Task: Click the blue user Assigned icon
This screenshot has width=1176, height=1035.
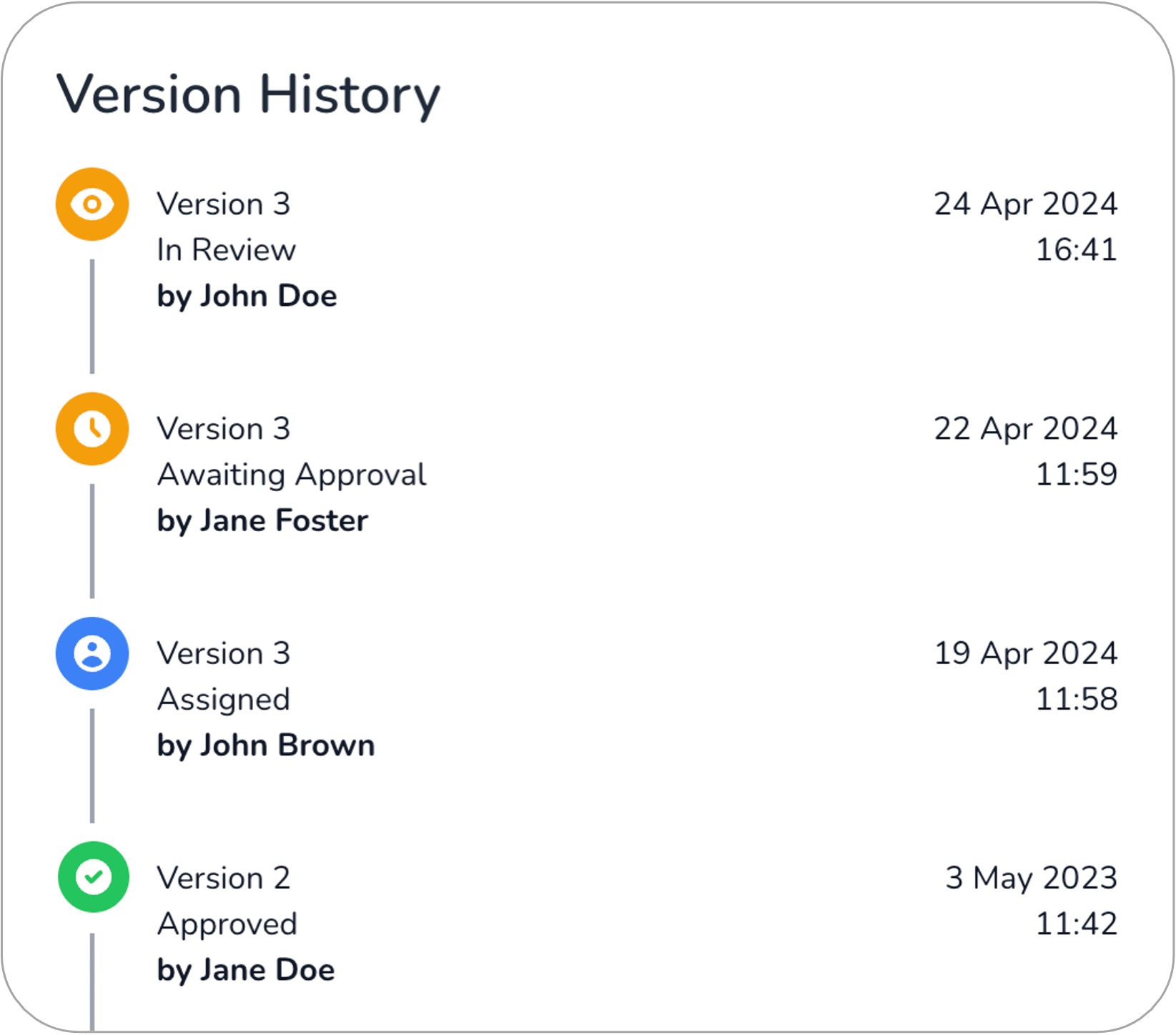Action: (x=92, y=653)
